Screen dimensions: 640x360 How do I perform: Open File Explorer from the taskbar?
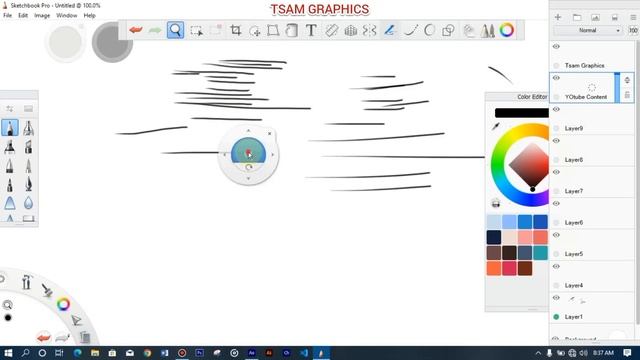95,353
